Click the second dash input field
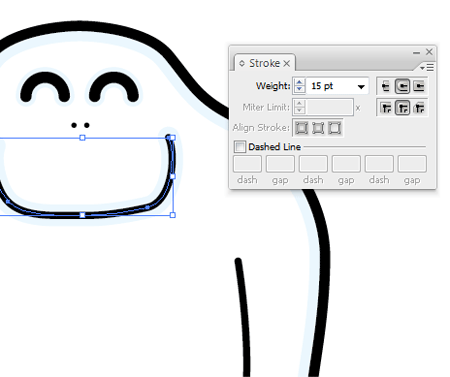This screenshot has height=377, width=450. 313,164
